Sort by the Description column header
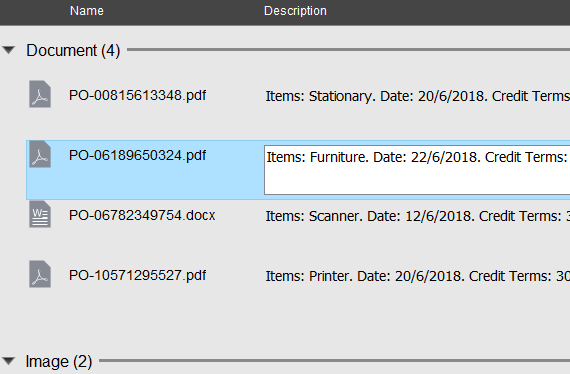Image resolution: width=570 pixels, height=374 pixels. click(x=295, y=11)
